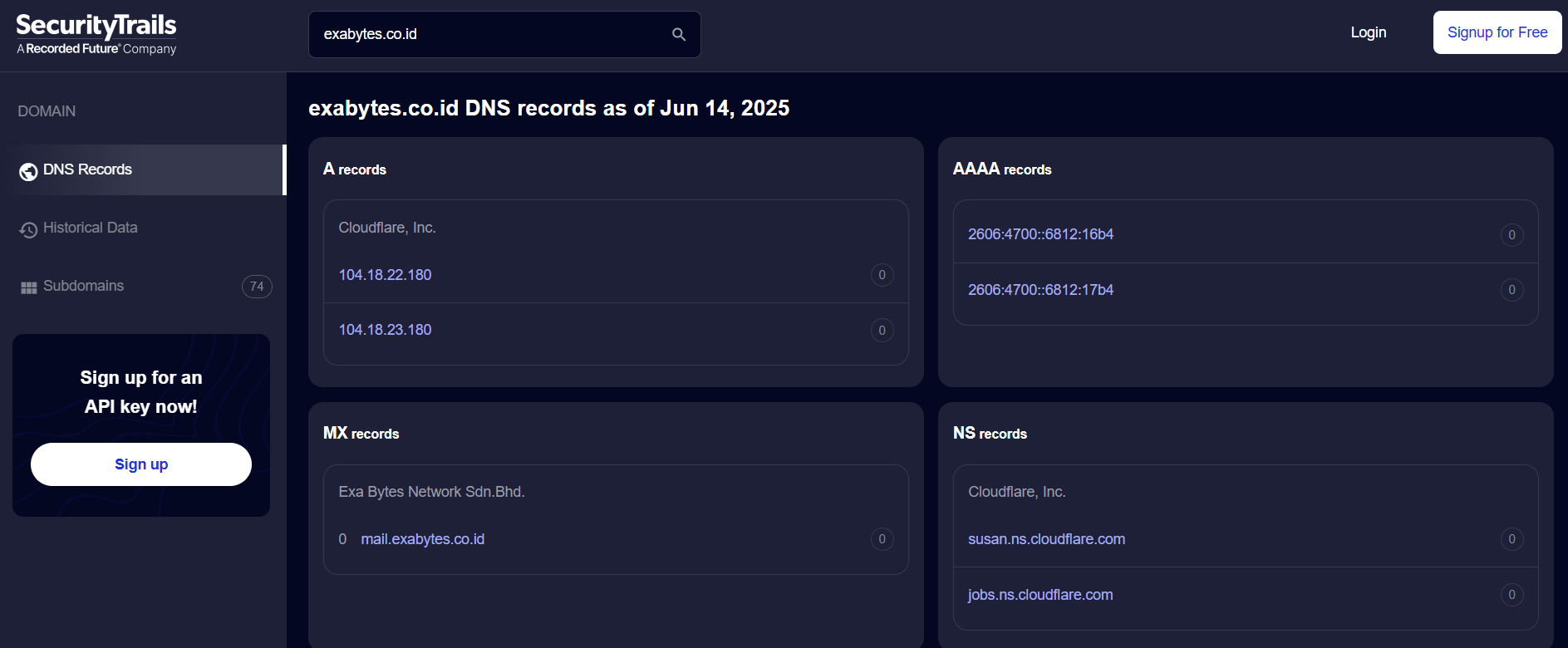Open AAAA record 2606:4700::6812:17b4

[x=1040, y=290]
